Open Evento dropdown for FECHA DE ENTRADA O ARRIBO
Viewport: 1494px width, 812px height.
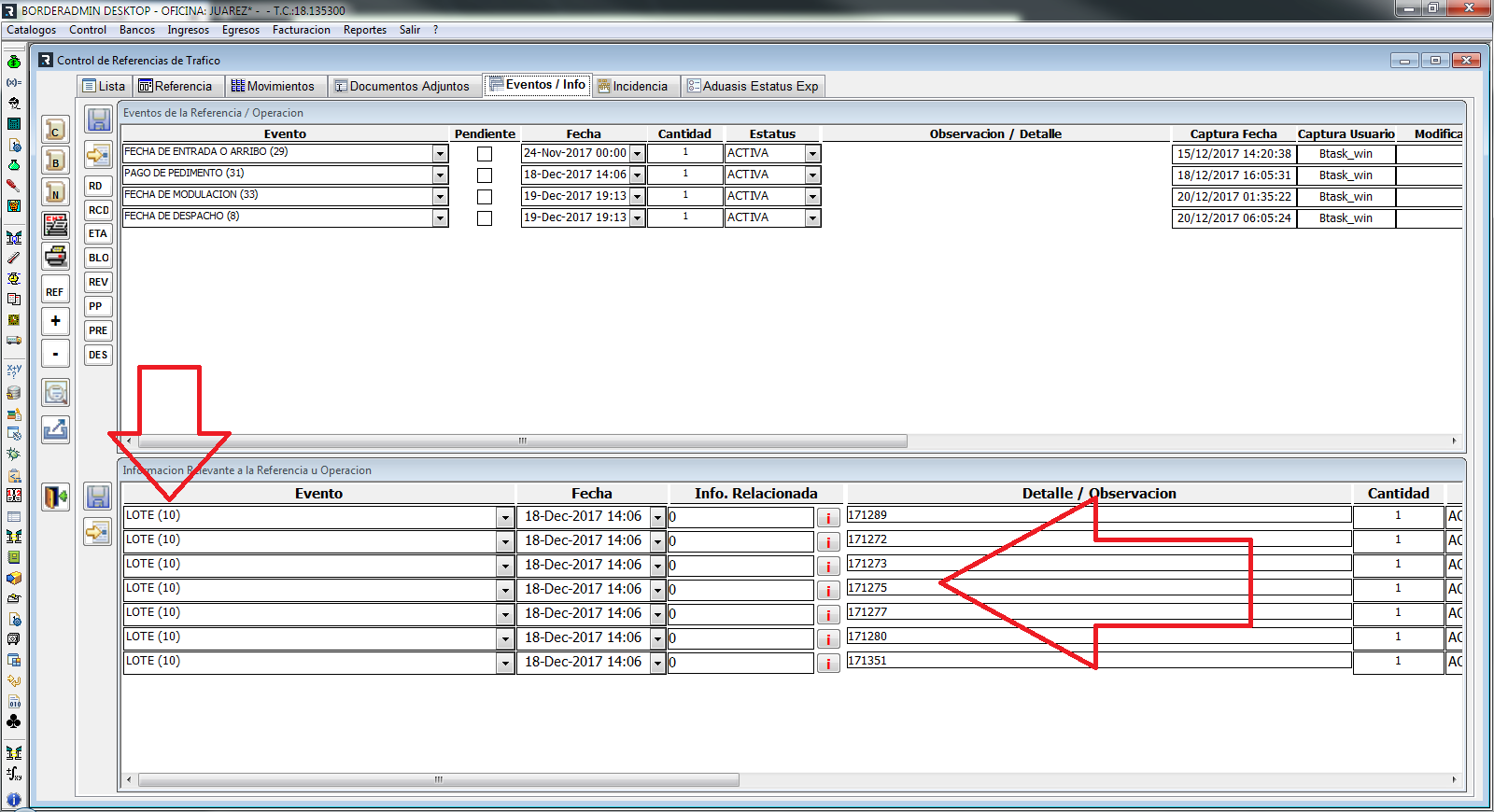point(440,154)
